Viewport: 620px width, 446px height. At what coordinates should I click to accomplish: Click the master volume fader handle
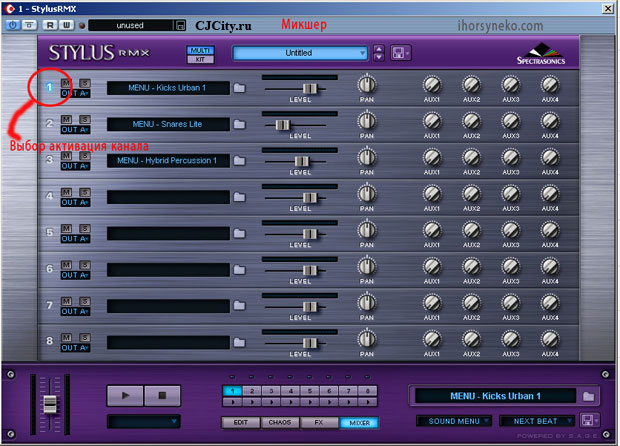(50, 404)
